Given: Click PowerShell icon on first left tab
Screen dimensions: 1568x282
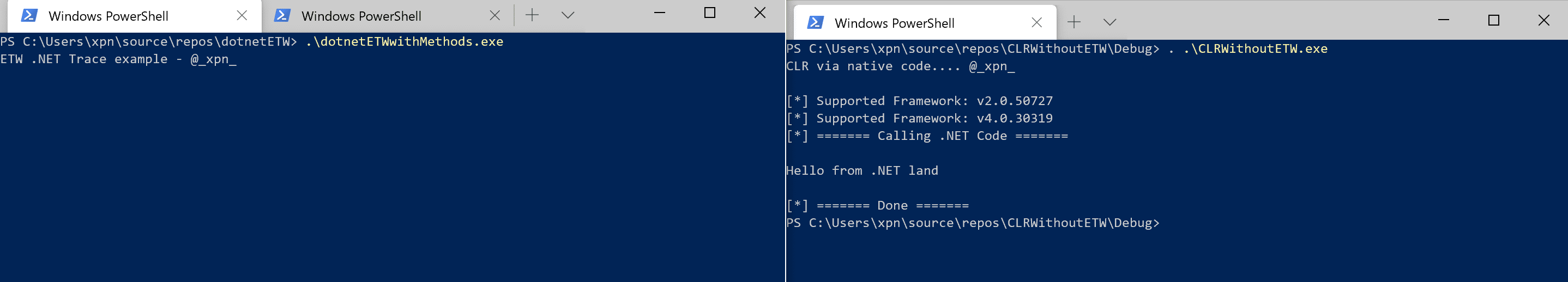Looking at the screenshot, I should pos(29,16).
